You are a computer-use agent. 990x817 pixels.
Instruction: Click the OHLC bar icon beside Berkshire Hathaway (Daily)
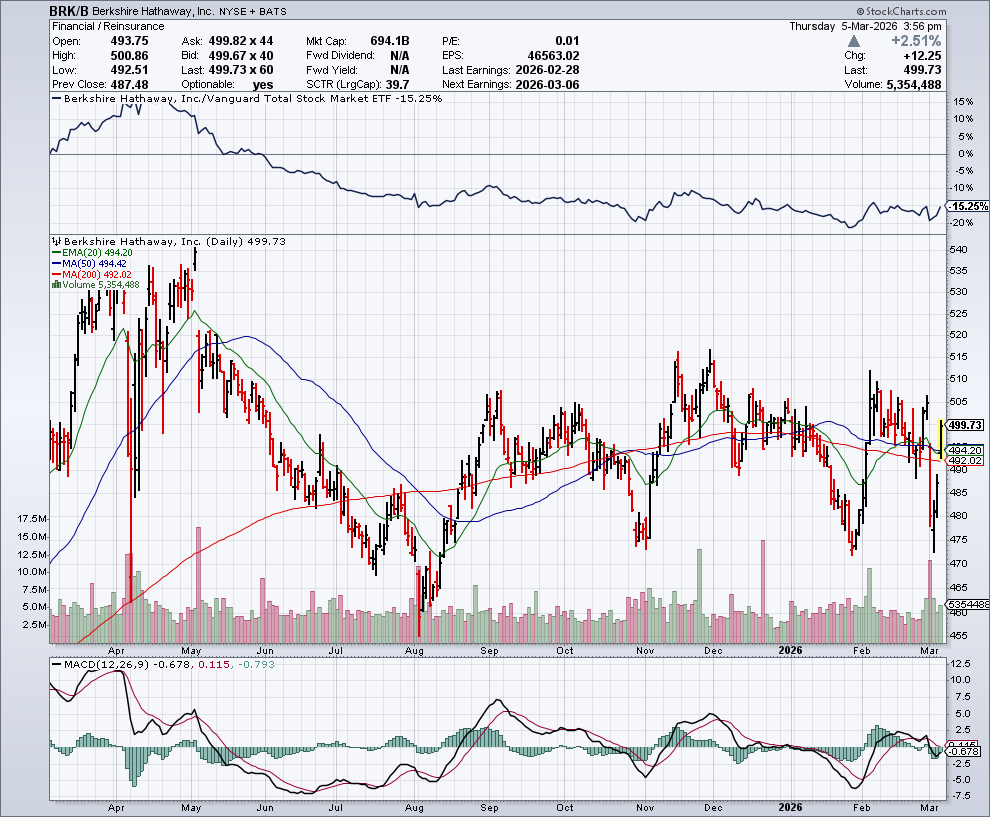pyautogui.click(x=56, y=242)
